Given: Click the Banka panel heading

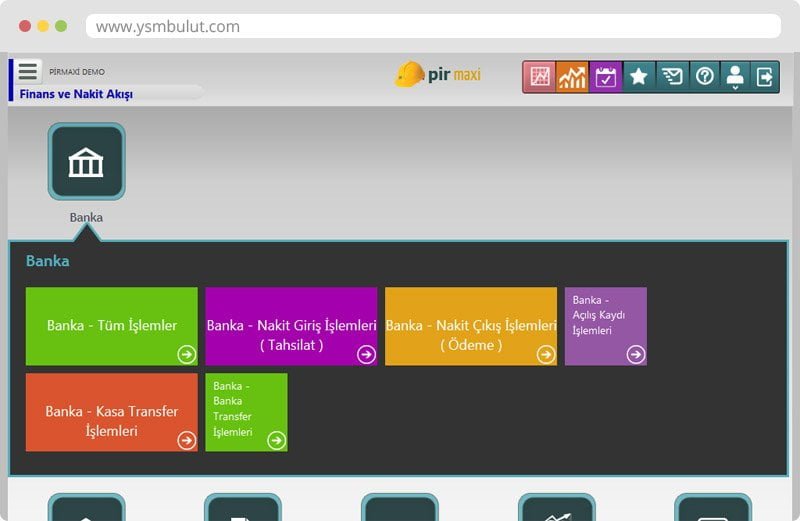Looking at the screenshot, I should coord(48,261).
